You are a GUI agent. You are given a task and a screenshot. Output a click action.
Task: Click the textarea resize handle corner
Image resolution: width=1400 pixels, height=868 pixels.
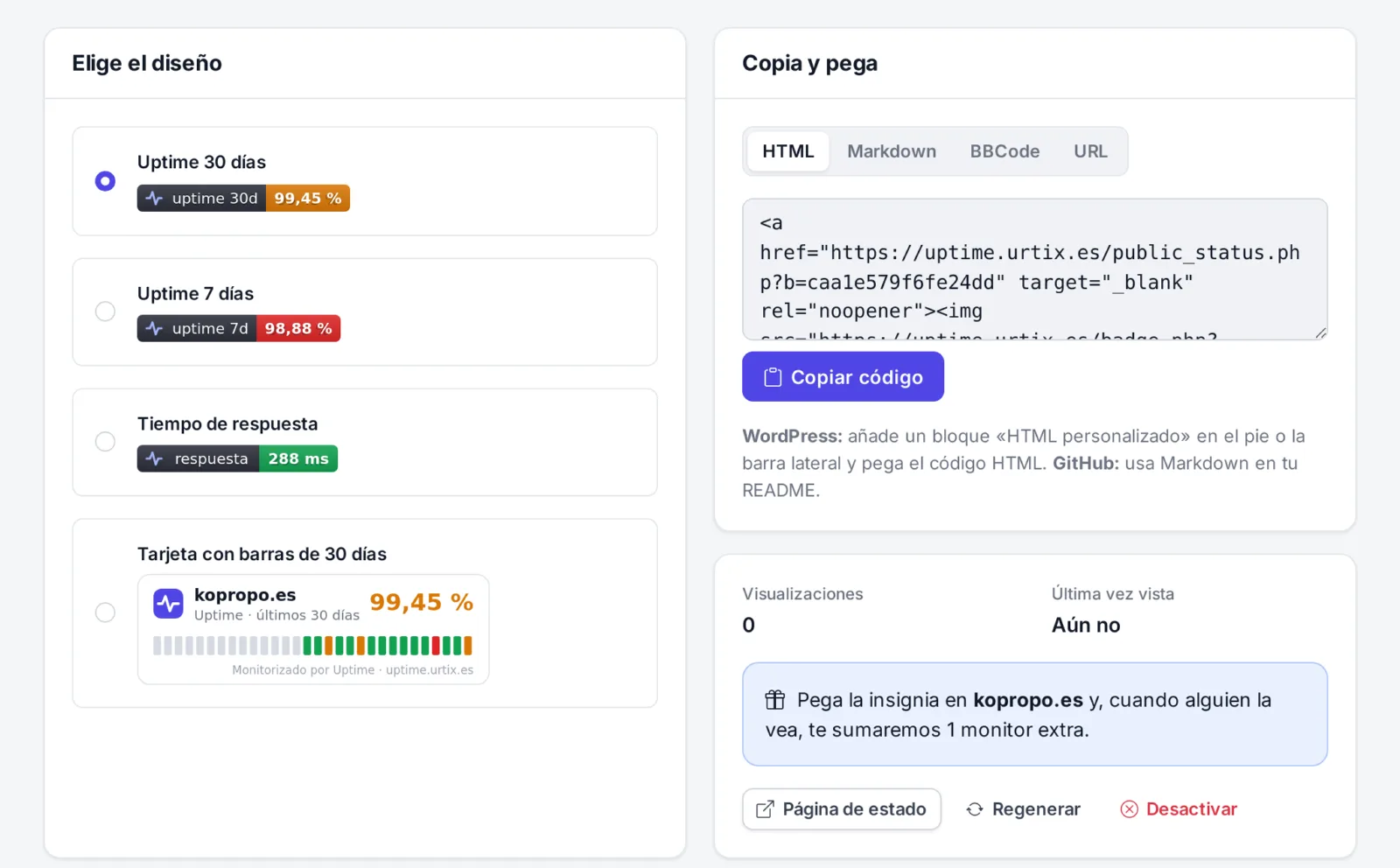(1321, 333)
